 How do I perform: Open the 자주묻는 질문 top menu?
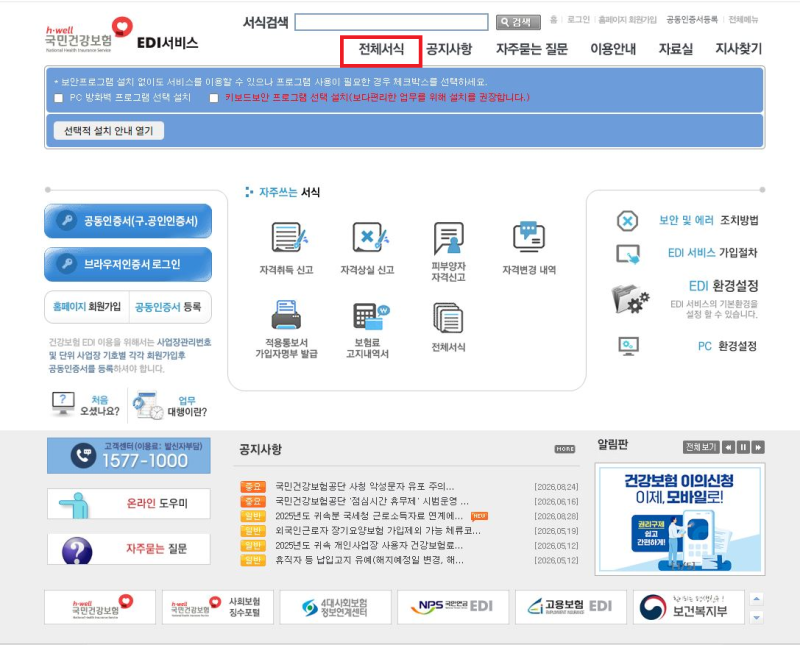pyautogui.click(x=532, y=49)
